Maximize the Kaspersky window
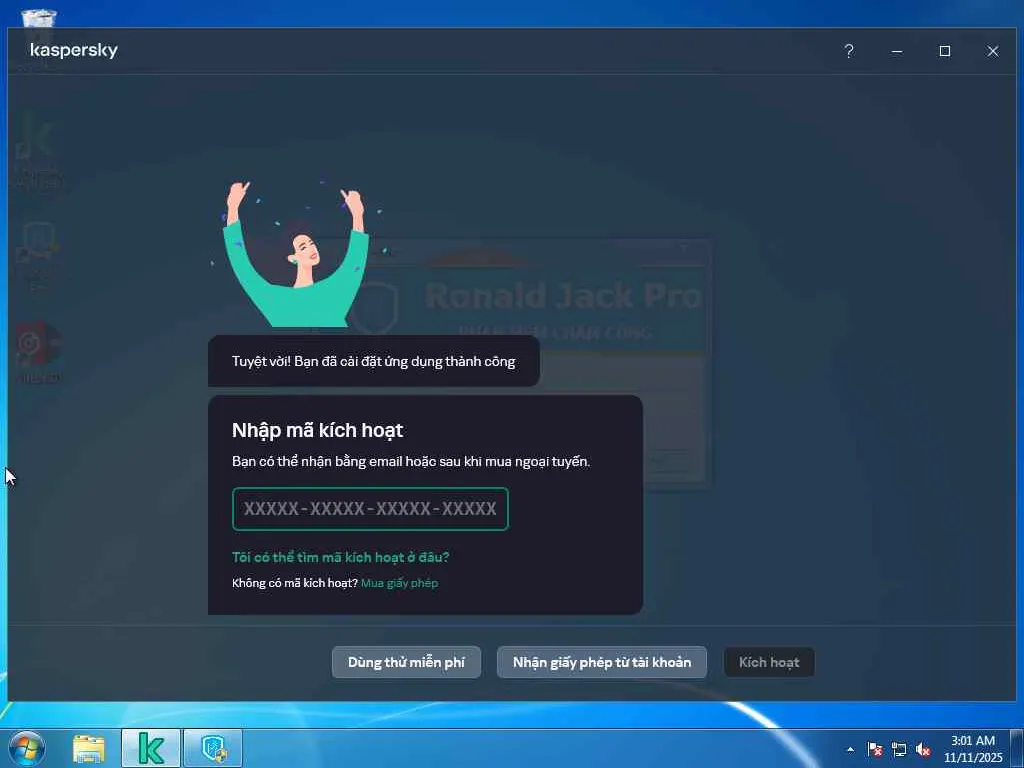1024x768 pixels. (944, 51)
